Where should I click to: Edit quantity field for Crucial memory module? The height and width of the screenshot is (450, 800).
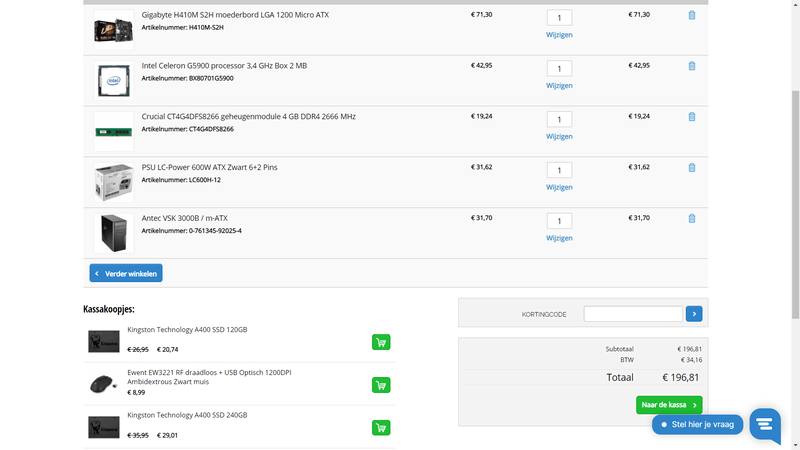559,119
